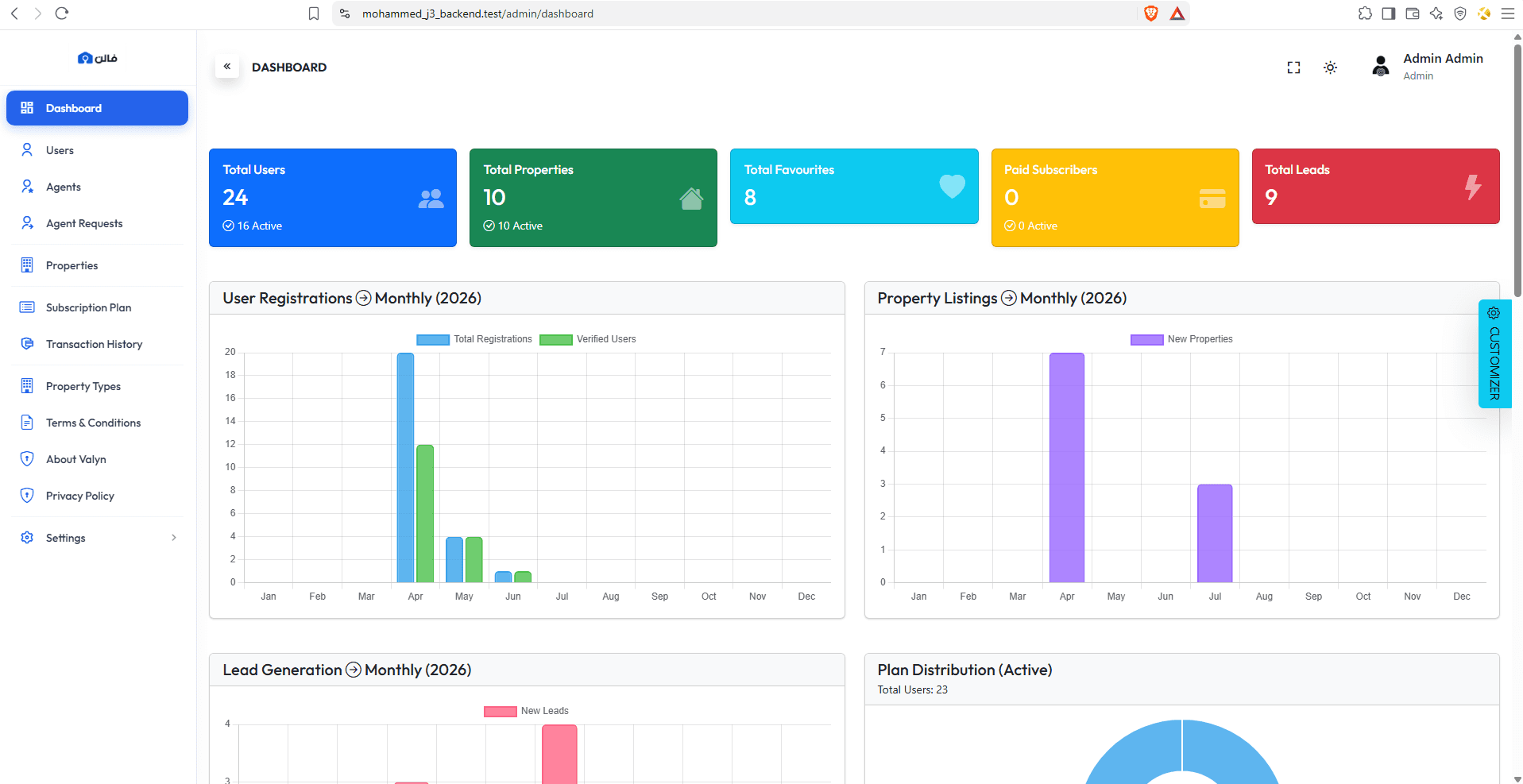This screenshot has width=1523, height=784.
Task: Toggle Total Registrations legend swatch
Action: (433, 339)
